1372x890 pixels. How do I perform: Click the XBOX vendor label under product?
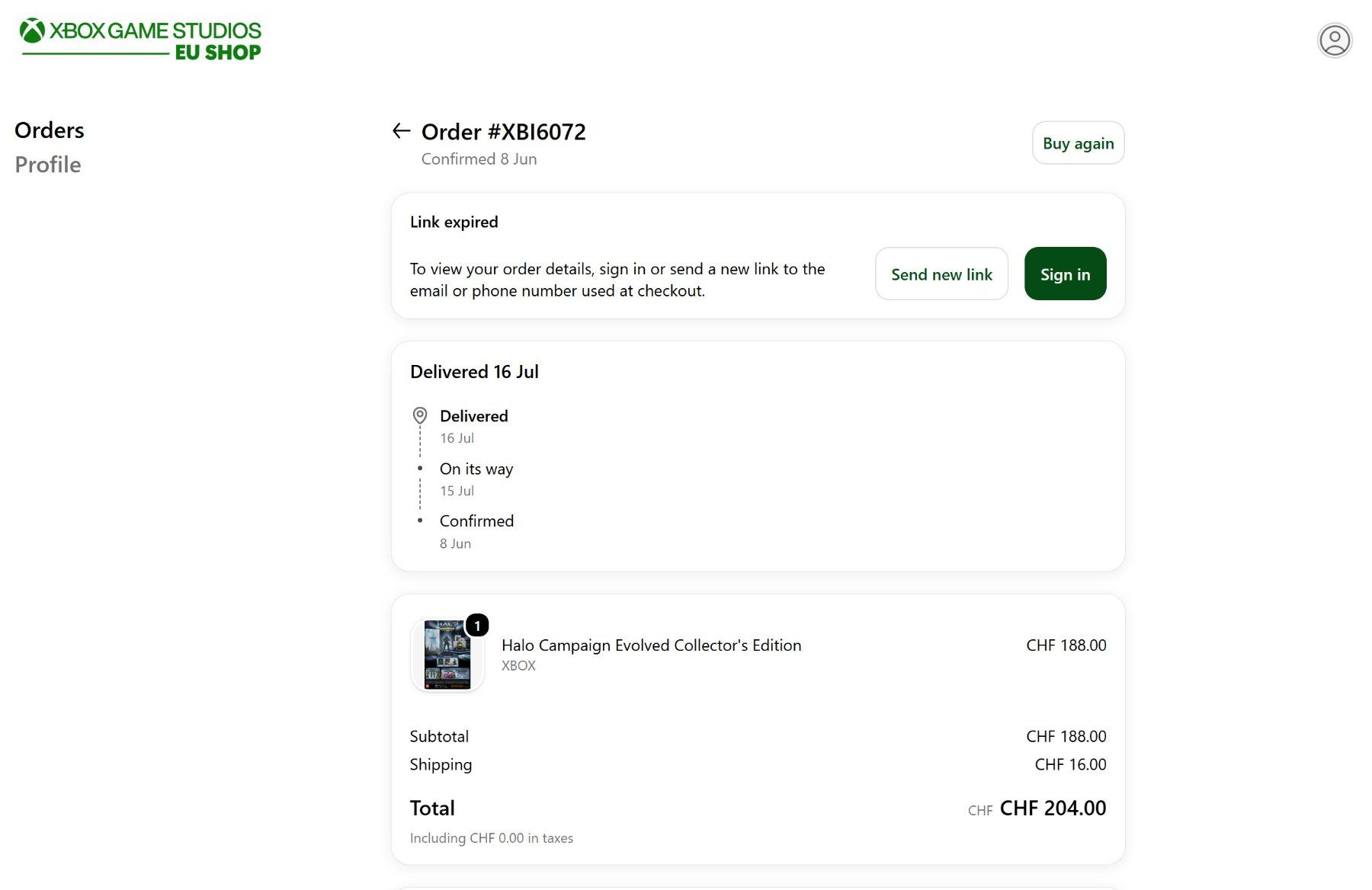tap(518, 666)
